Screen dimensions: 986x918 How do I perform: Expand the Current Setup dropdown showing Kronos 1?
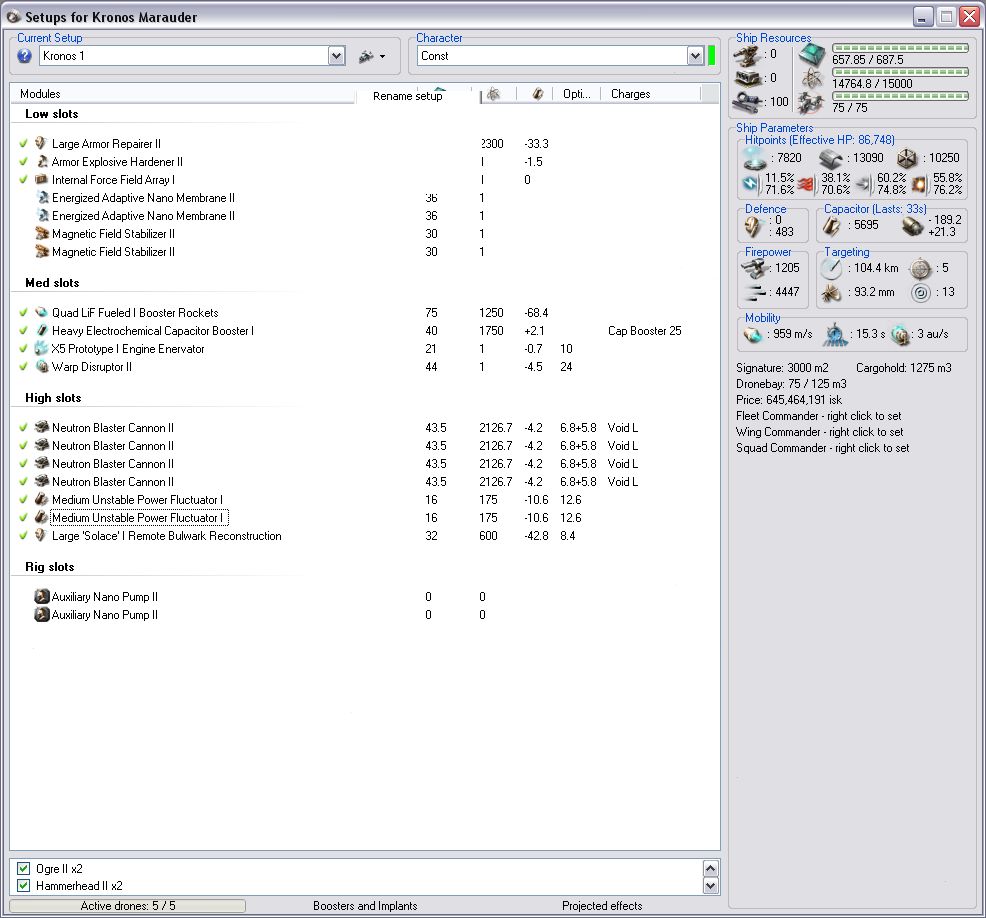[x=336, y=57]
